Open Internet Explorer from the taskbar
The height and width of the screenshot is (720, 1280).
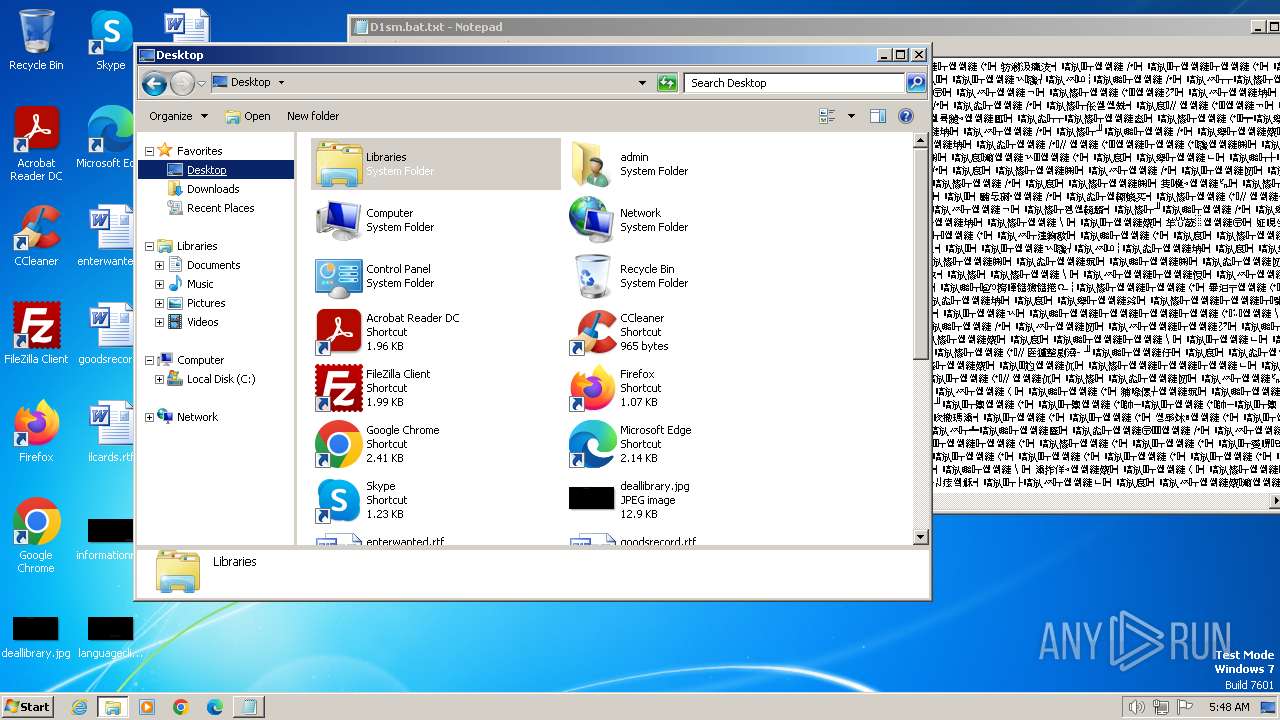click(79, 707)
